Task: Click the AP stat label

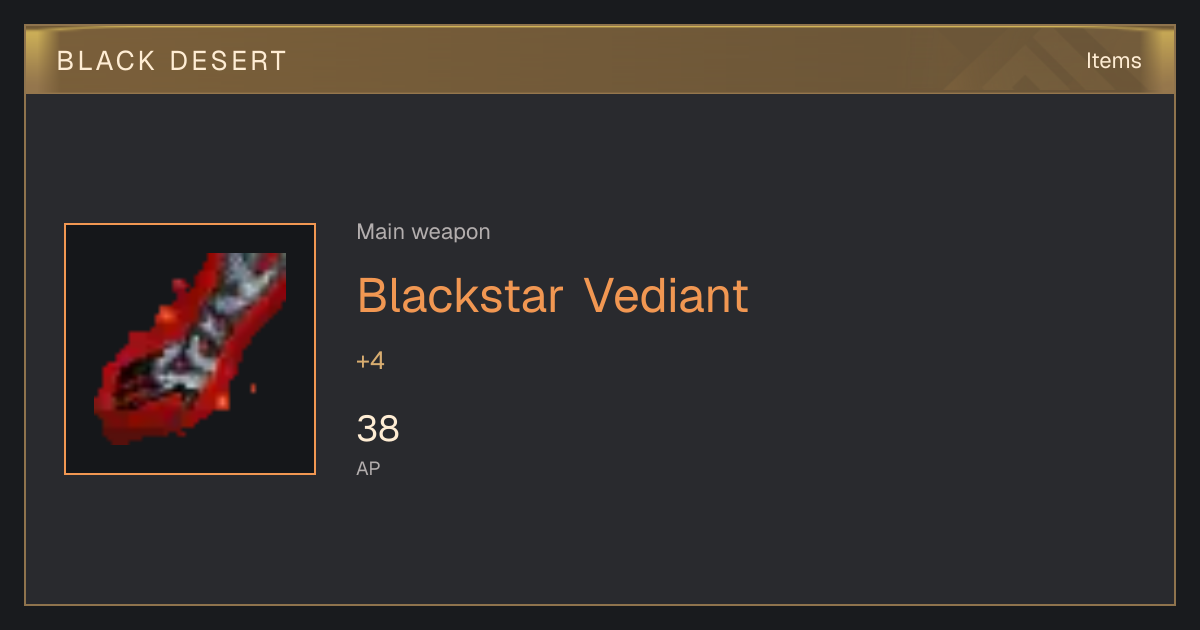Action: pos(368,468)
